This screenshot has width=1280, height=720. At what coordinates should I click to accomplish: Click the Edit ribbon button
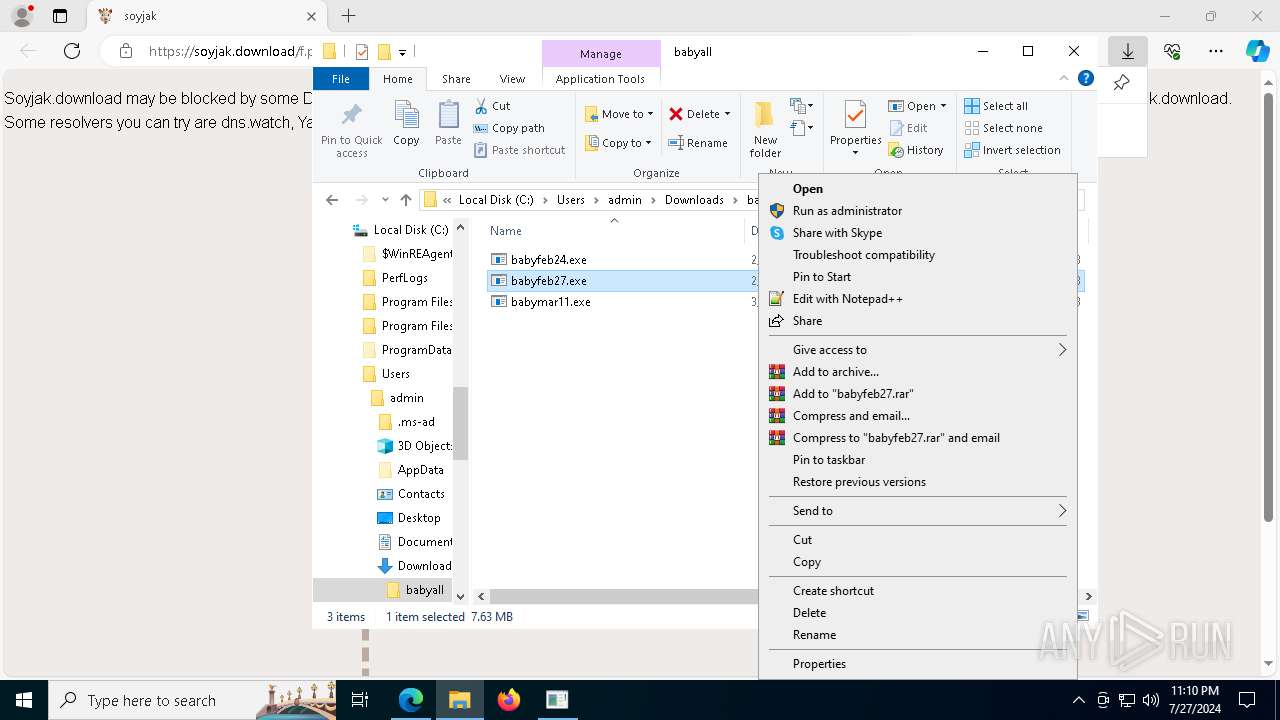coord(907,128)
